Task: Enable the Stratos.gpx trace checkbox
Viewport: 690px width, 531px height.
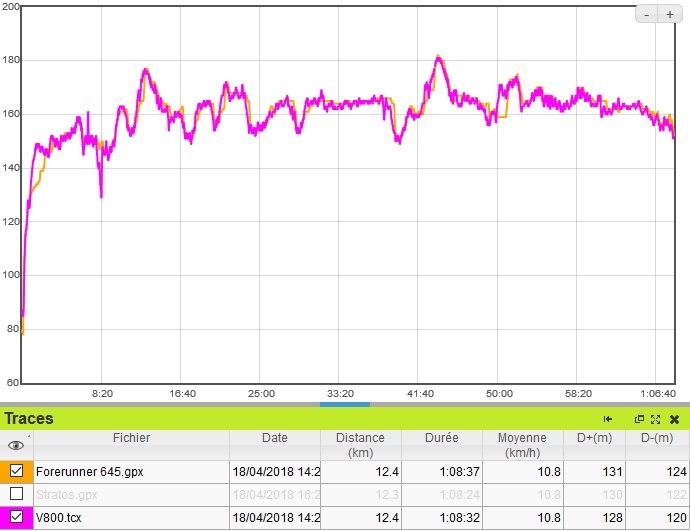Action: (16, 494)
